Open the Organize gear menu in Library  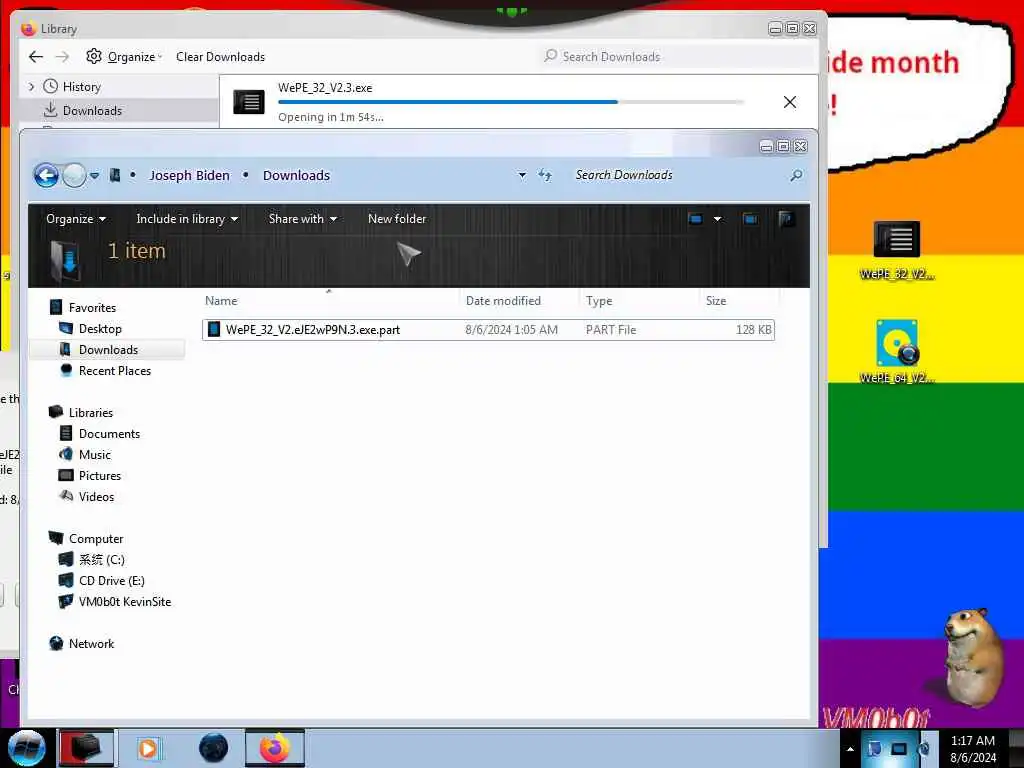[123, 57]
